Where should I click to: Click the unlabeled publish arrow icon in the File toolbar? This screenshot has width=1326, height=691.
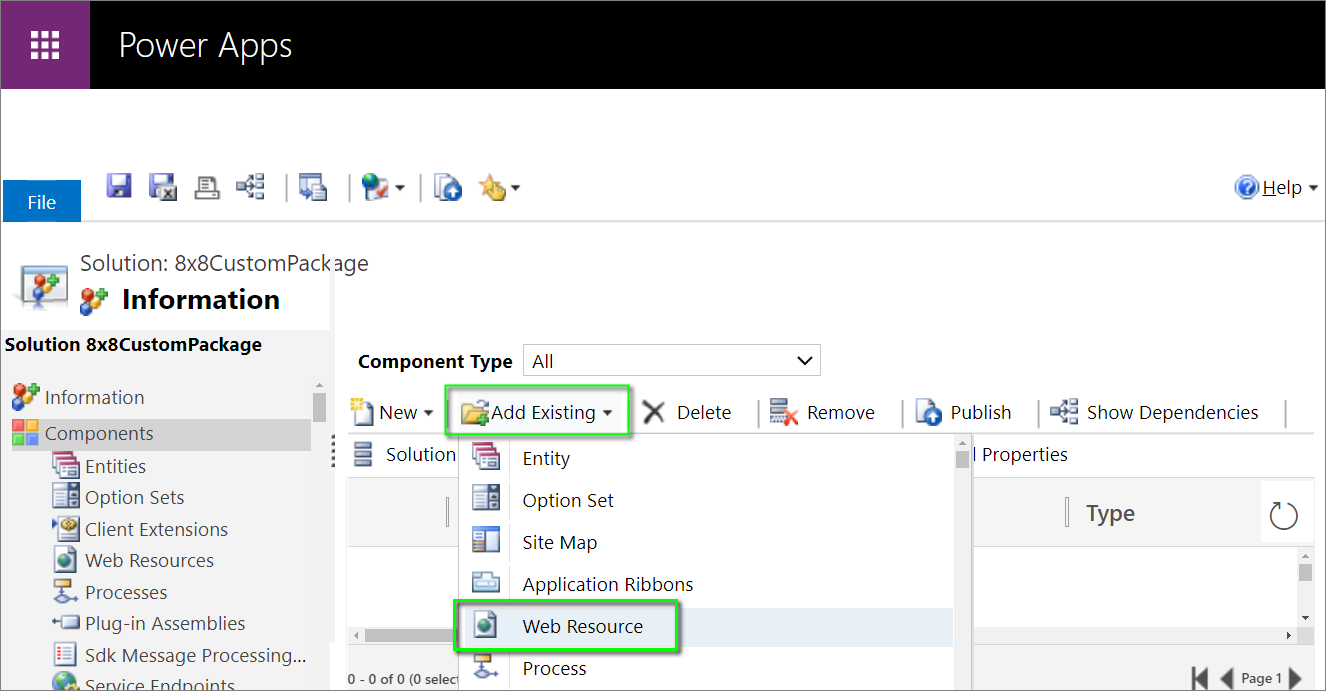[448, 187]
